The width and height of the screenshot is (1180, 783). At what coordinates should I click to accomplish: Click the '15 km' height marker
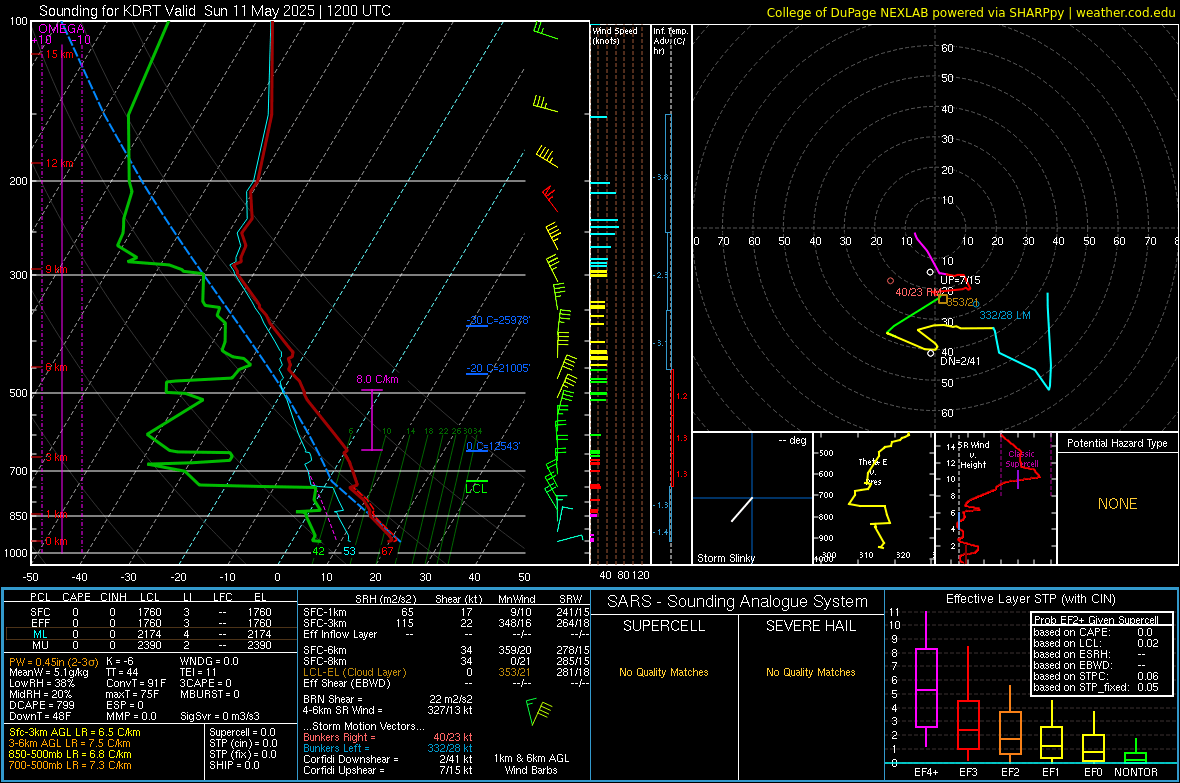tap(59, 54)
